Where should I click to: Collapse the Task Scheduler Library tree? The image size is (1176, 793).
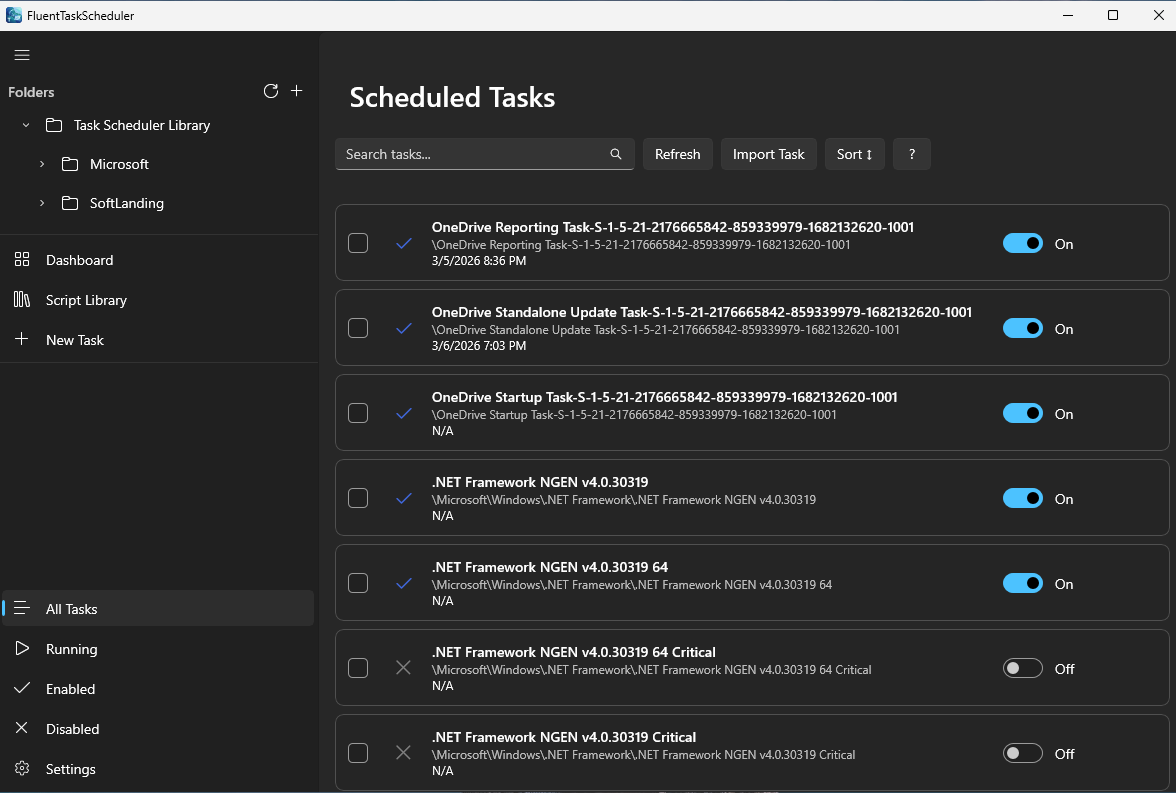(x=26, y=125)
